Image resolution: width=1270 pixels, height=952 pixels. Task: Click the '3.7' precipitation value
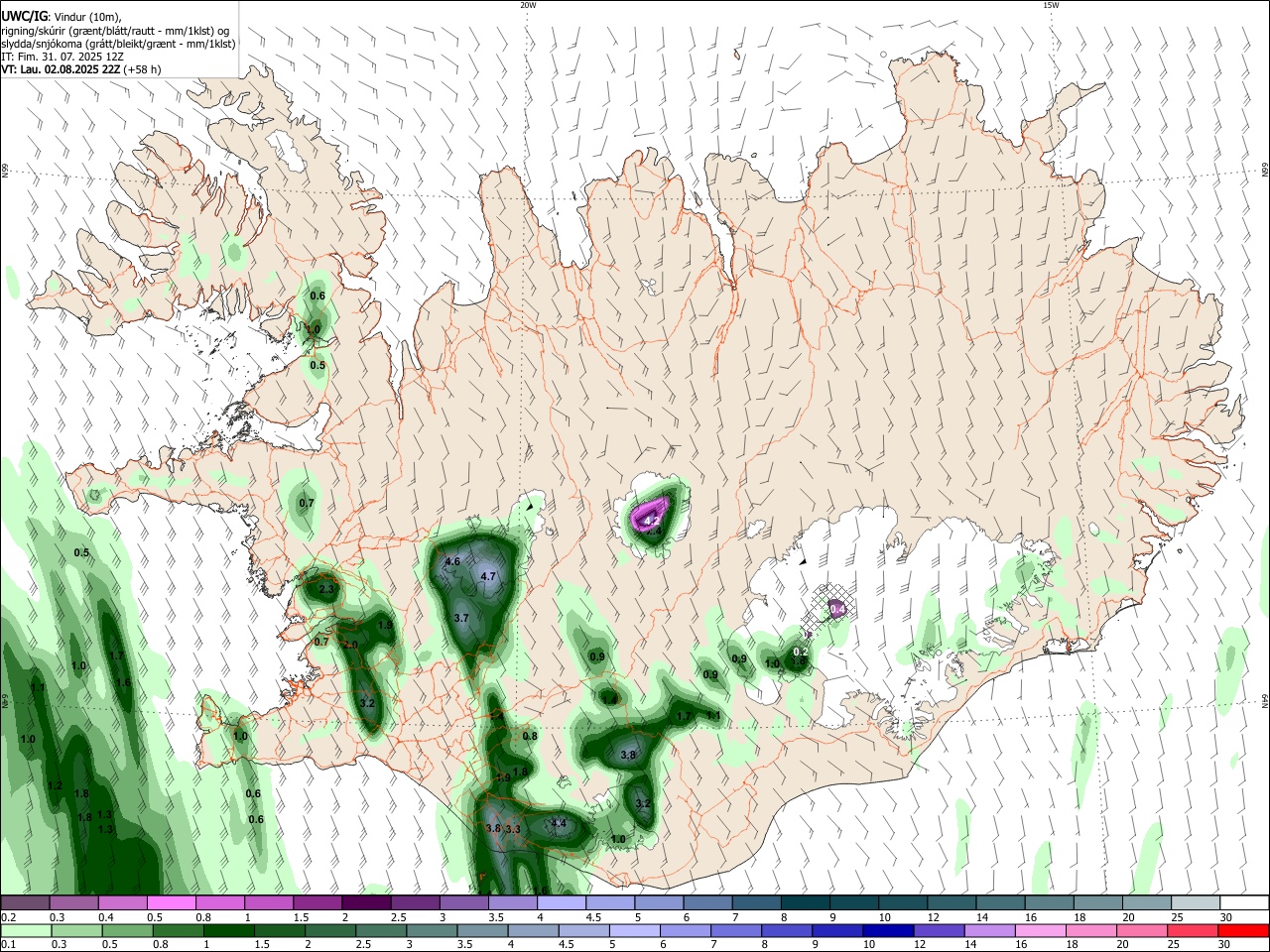[460, 618]
